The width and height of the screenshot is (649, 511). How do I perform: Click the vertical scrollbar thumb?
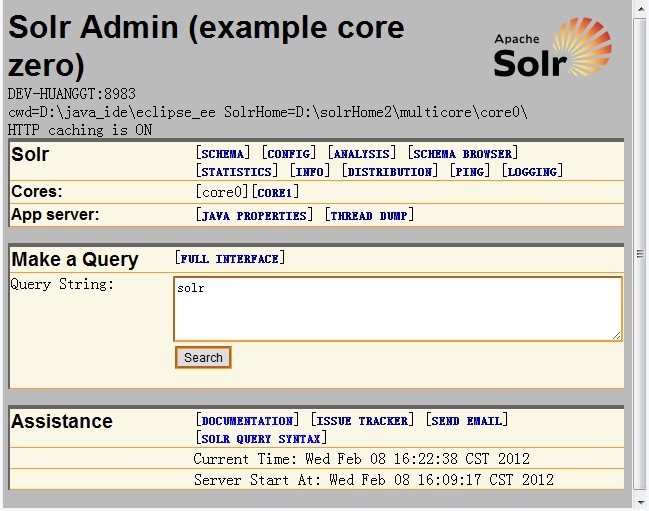pyautogui.click(x=640, y=254)
